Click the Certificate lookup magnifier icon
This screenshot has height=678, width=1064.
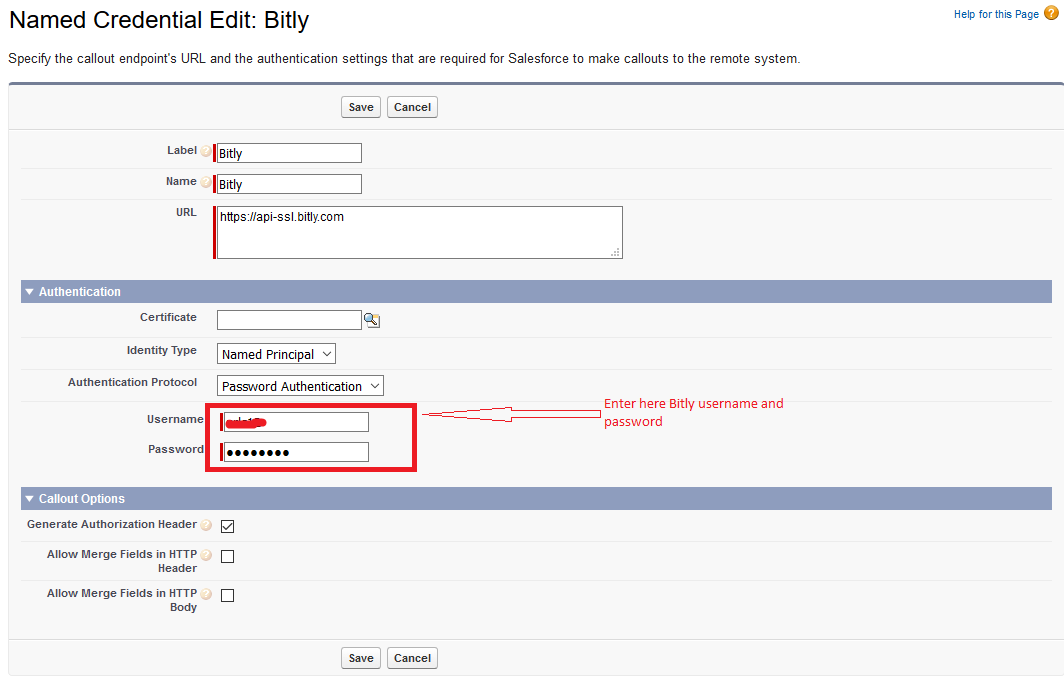tap(372, 320)
